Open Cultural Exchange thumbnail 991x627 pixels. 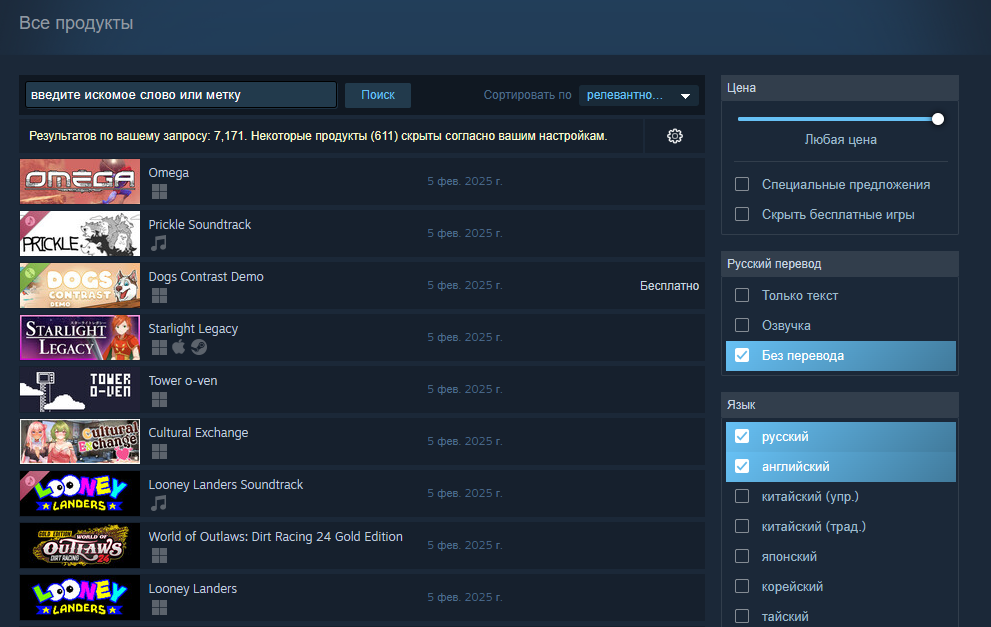[x=80, y=441]
